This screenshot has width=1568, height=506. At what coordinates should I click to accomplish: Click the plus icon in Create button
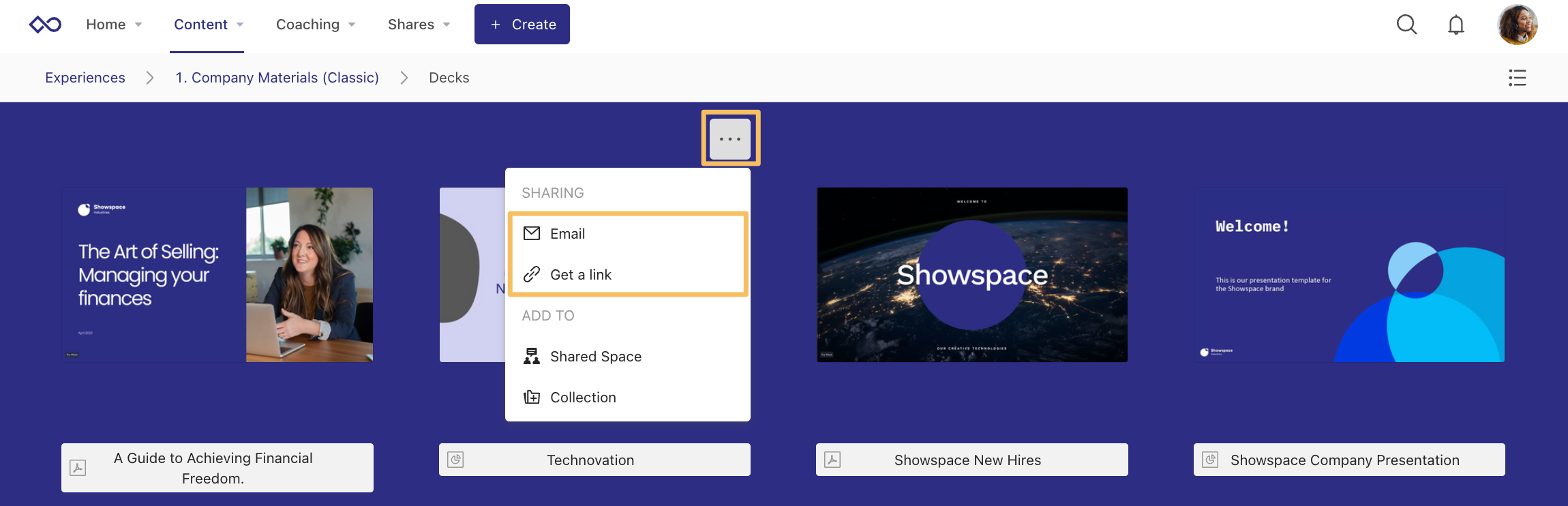pos(496,25)
